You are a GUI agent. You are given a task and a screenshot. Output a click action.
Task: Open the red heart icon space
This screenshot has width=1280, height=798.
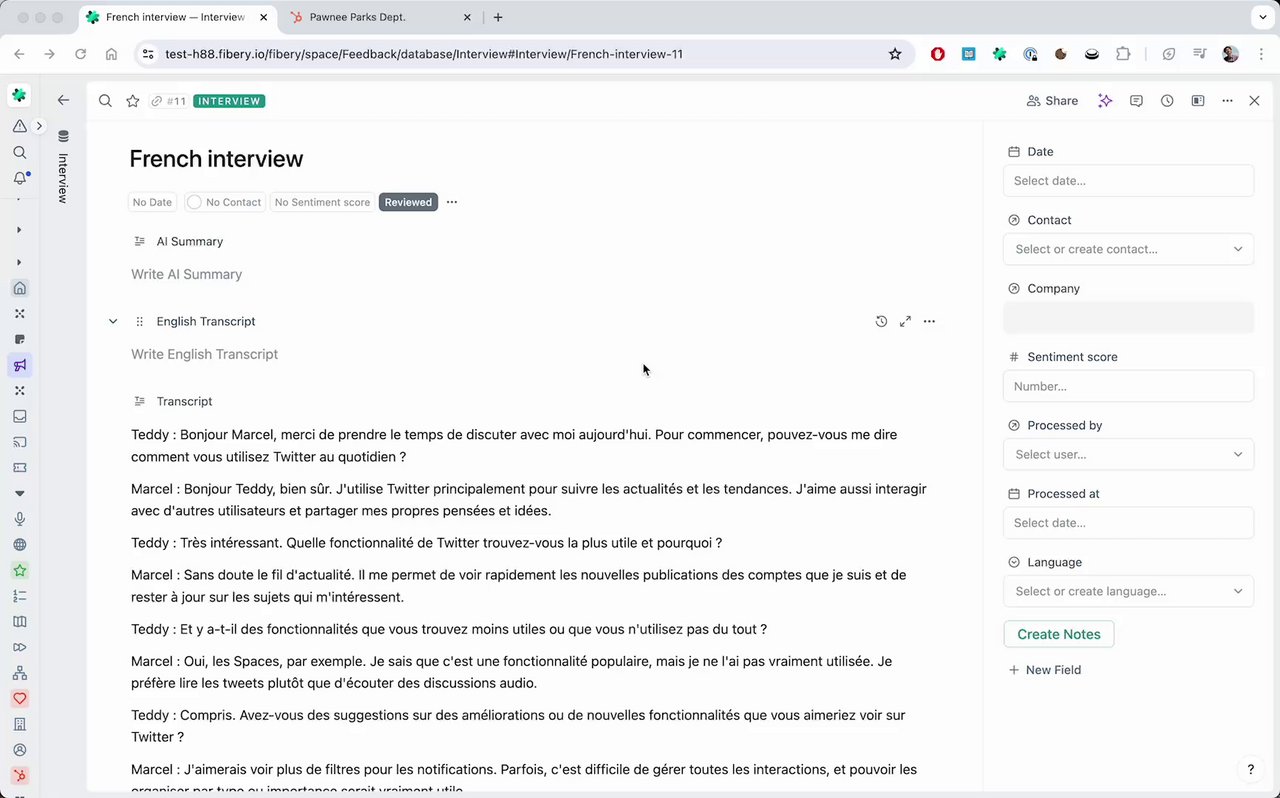tap(19, 699)
